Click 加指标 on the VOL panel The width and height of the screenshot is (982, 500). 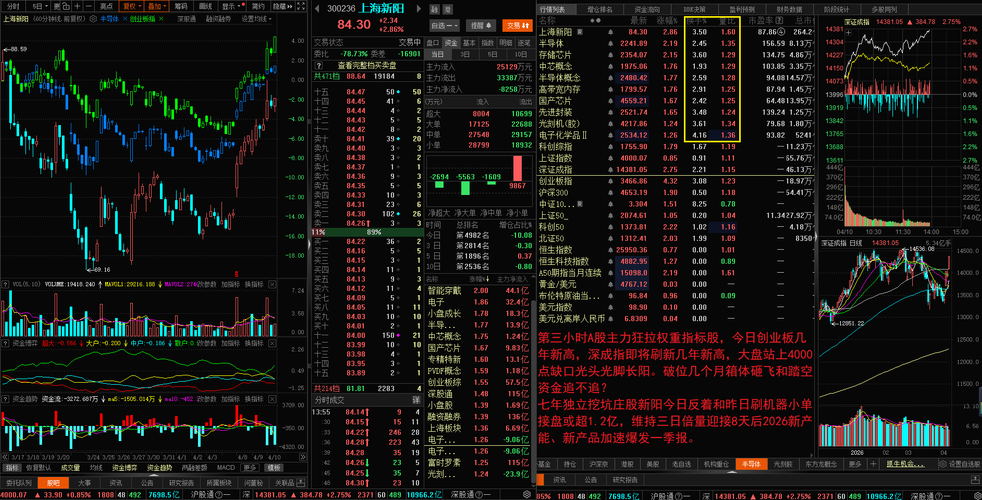point(230,284)
